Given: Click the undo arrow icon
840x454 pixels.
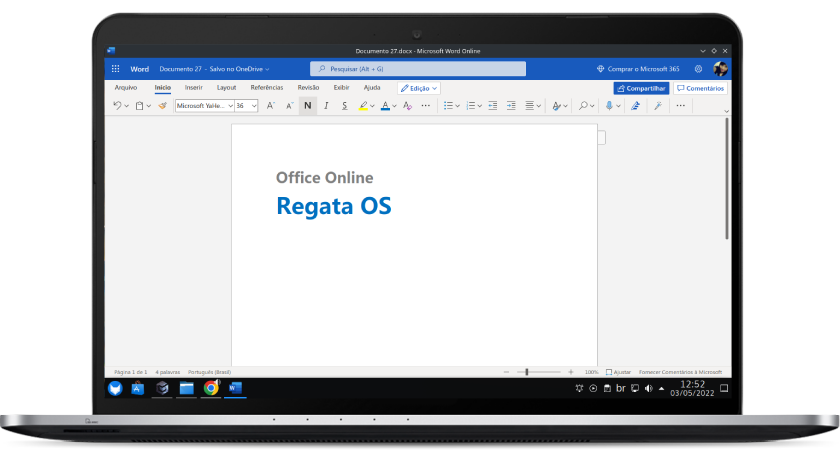Looking at the screenshot, I should [x=117, y=106].
